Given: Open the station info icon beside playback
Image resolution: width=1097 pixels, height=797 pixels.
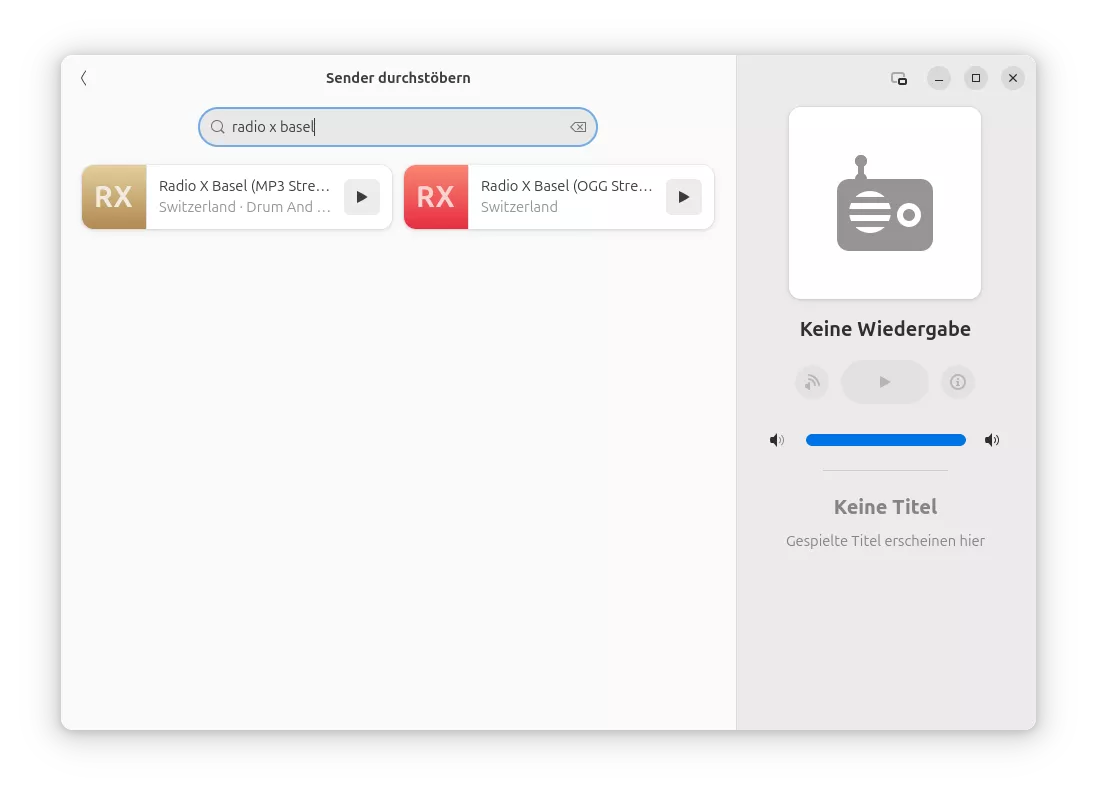Looking at the screenshot, I should (957, 381).
